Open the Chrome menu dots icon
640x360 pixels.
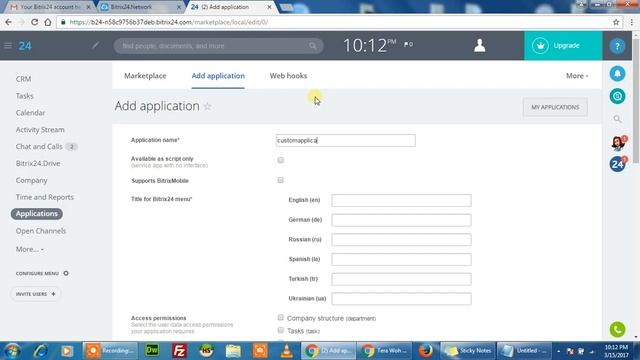click(x=632, y=22)
